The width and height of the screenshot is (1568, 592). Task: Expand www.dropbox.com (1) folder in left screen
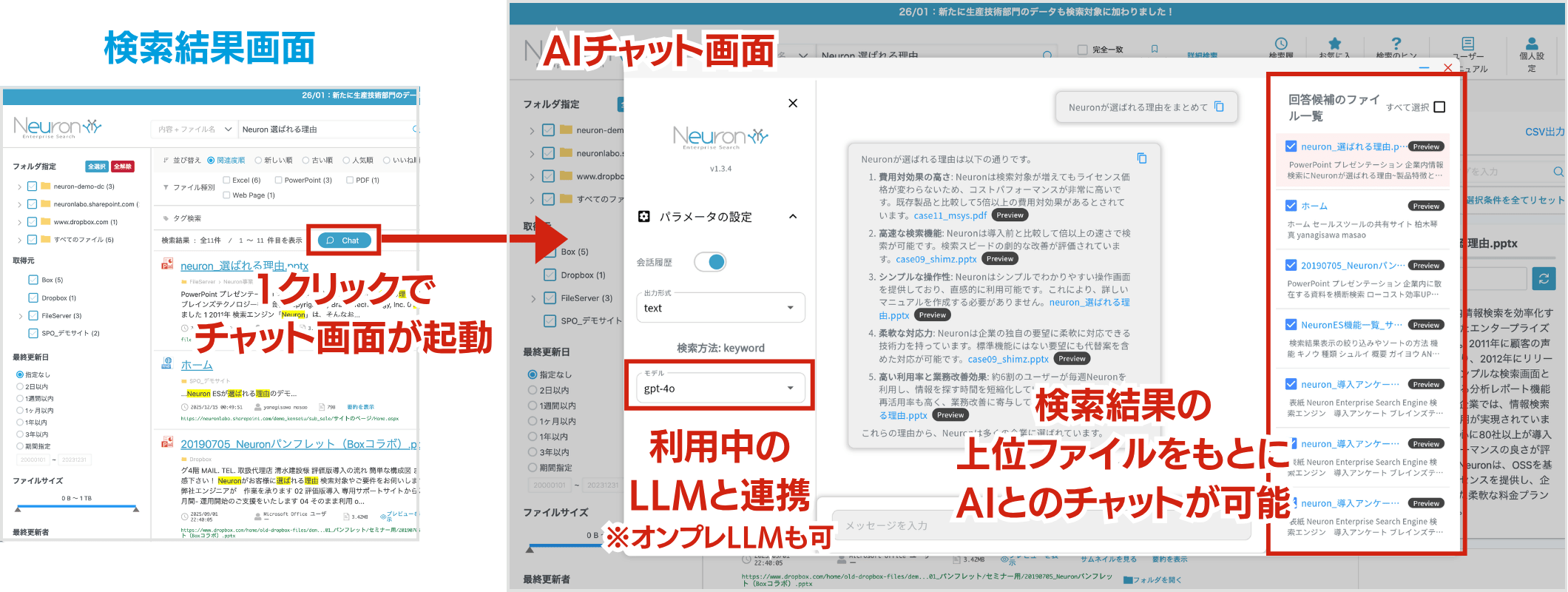click(x=19, y=222)
